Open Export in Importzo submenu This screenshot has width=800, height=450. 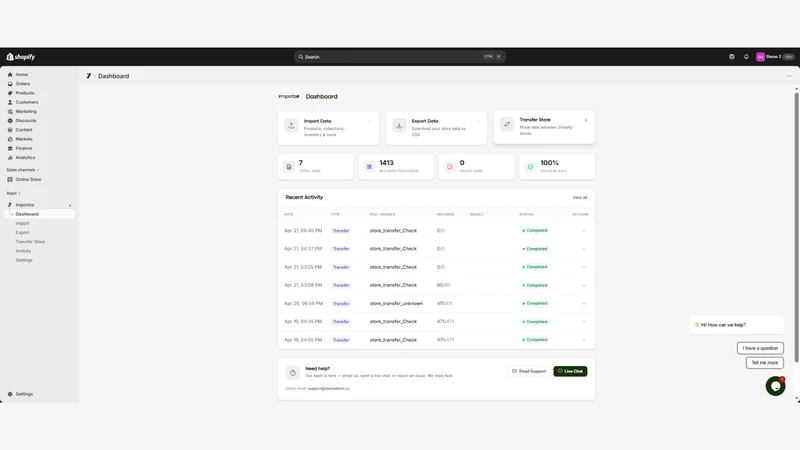pos(22,233)
